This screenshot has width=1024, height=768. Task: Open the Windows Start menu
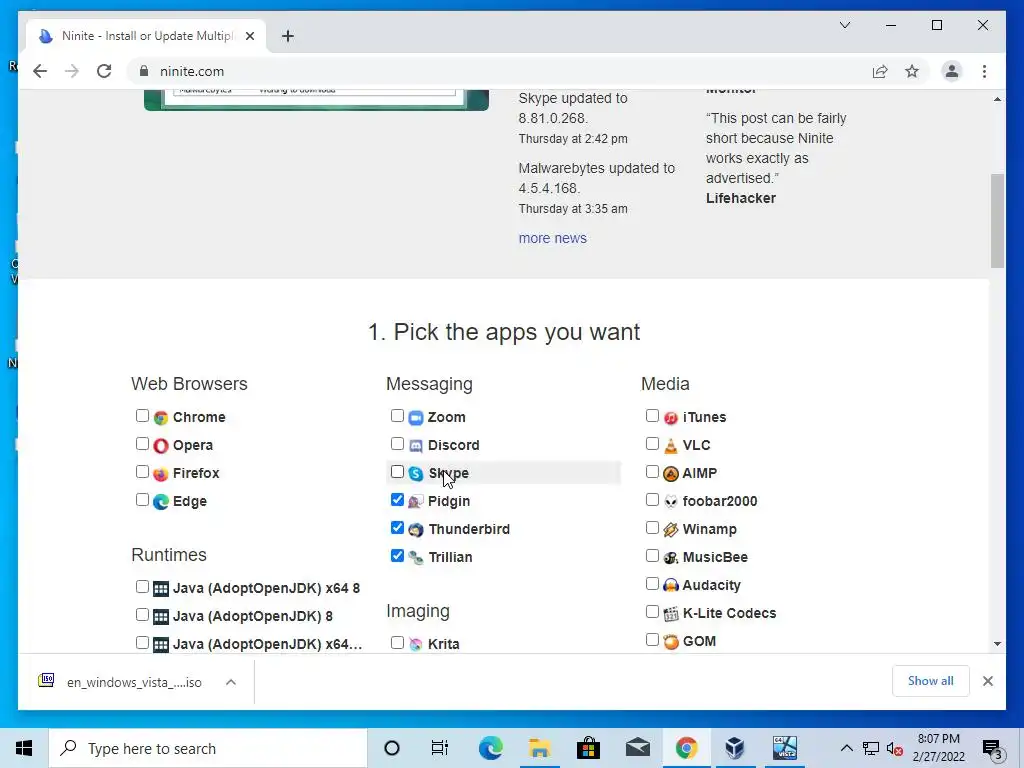point(24,748)
